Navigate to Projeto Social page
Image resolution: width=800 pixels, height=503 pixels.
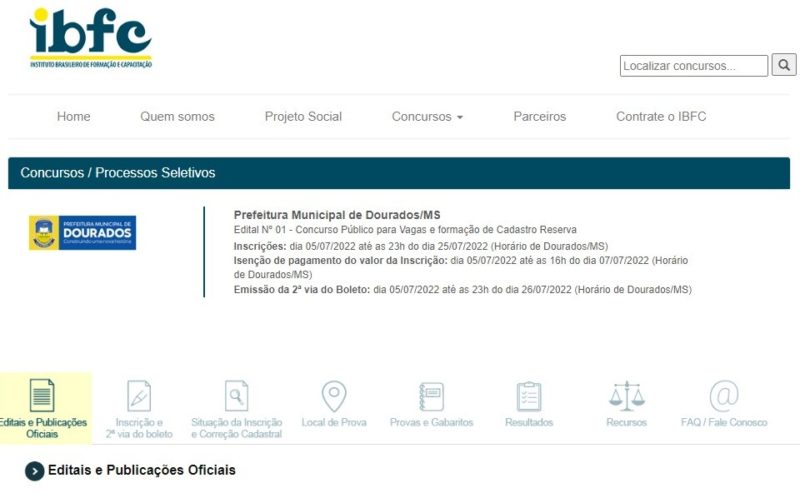303,117
